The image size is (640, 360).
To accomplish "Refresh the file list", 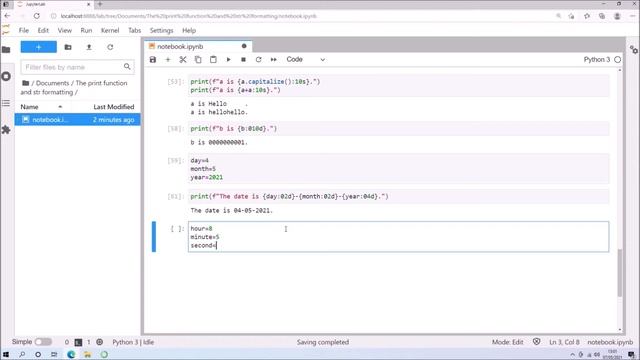I will pos(110,47).
